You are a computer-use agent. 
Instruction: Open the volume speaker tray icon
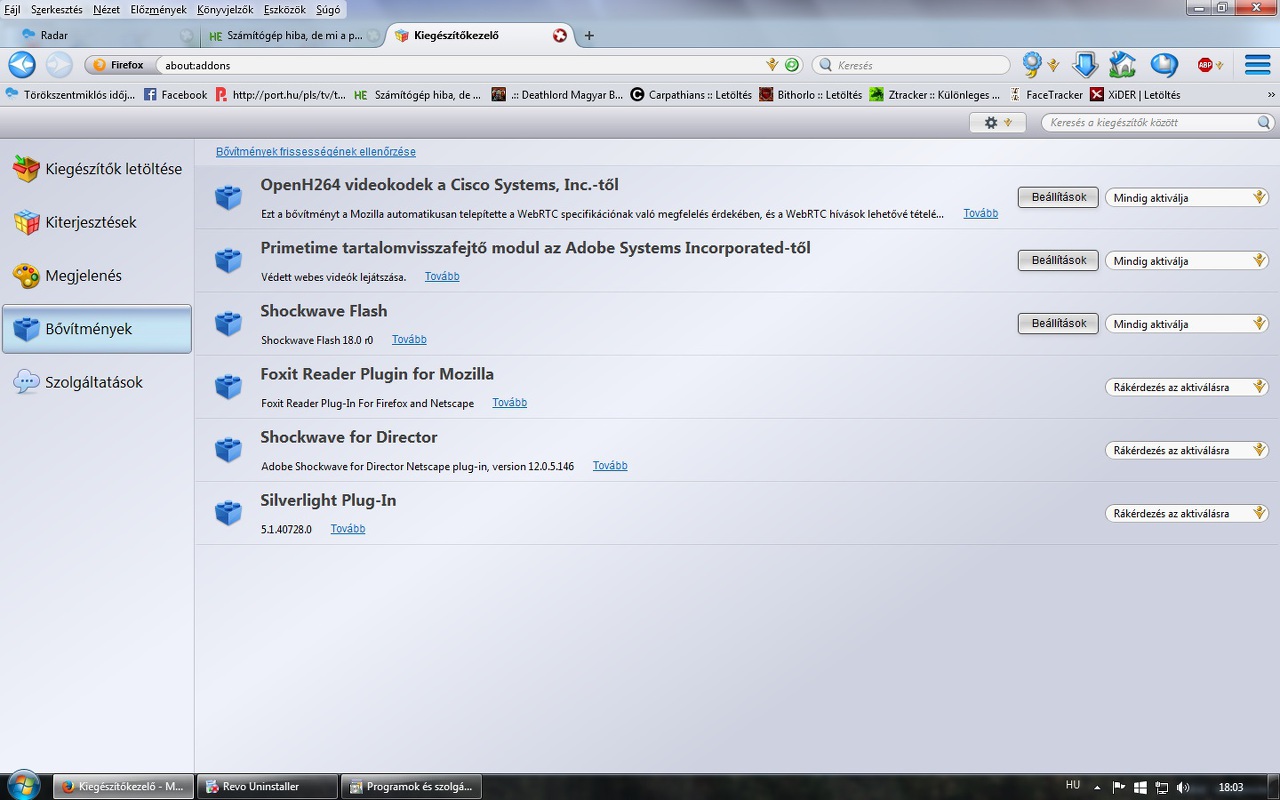(x=1183, y=787)
